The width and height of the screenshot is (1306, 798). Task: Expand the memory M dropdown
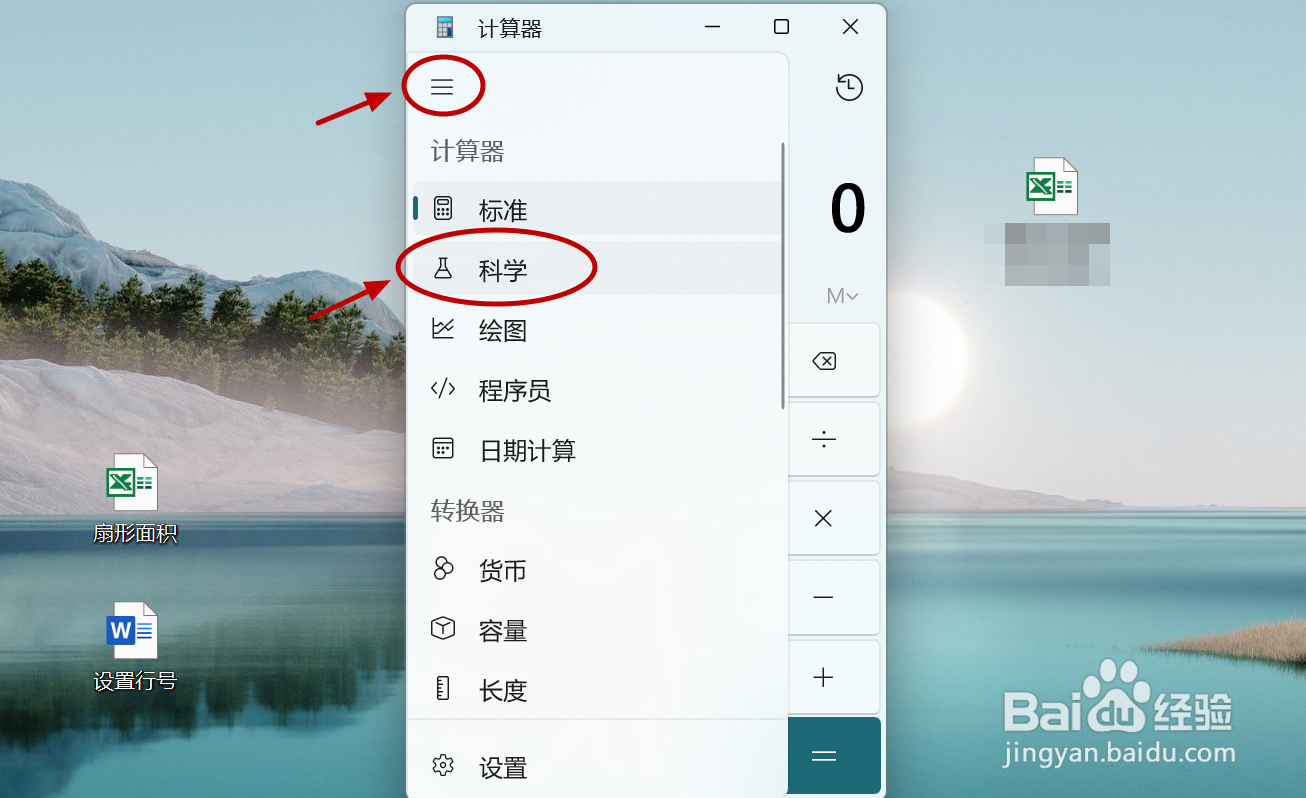pyautogui.click(x=842, y=296)
